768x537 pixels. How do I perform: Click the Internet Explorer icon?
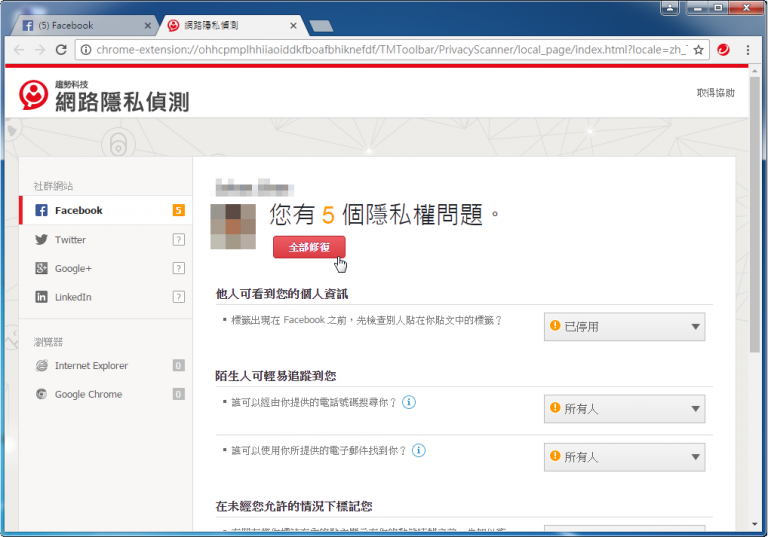point(42,366)
